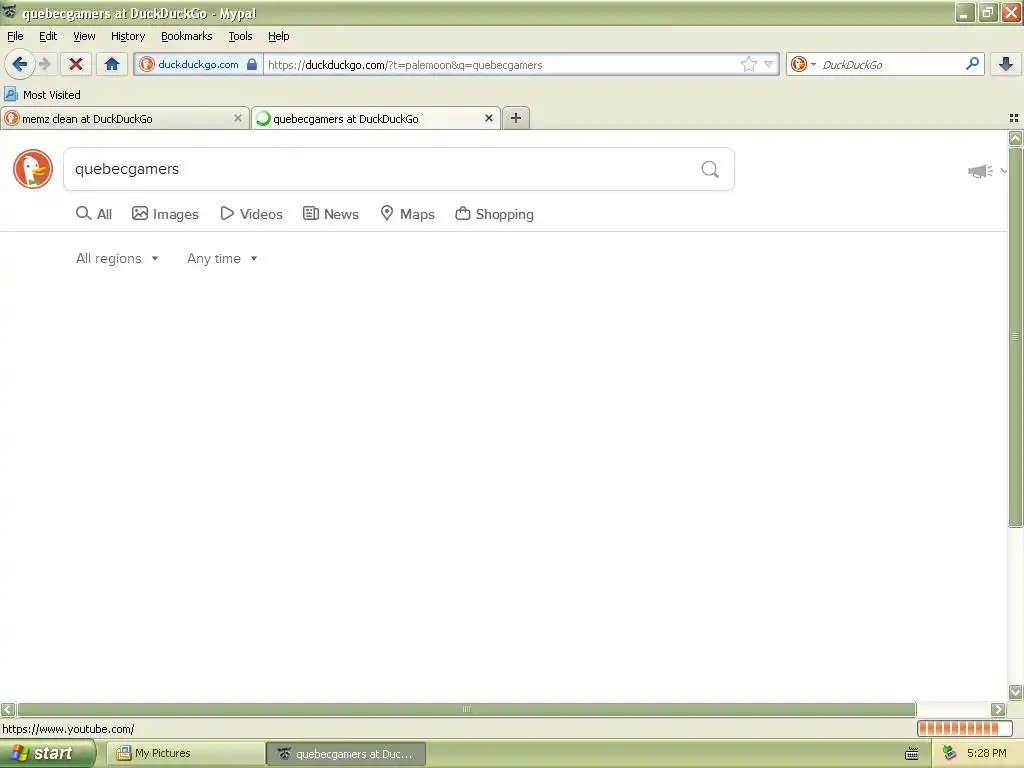
Task: Click the horizontal scrollbar right arrow
Action: click(998, 709)
